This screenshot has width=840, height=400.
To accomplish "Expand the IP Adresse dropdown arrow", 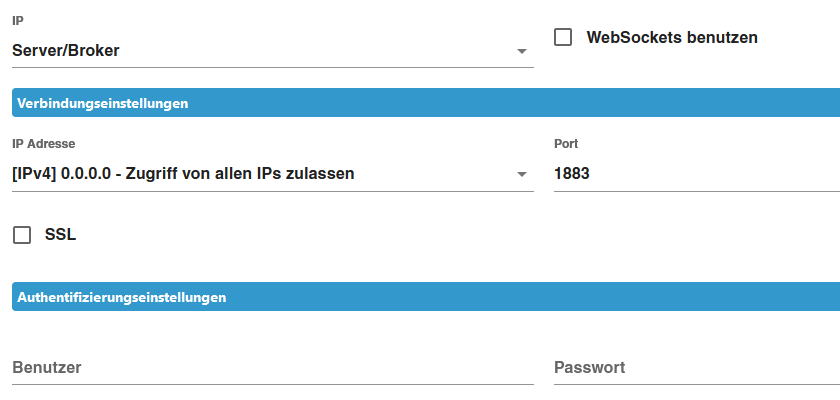I will 521,175.
